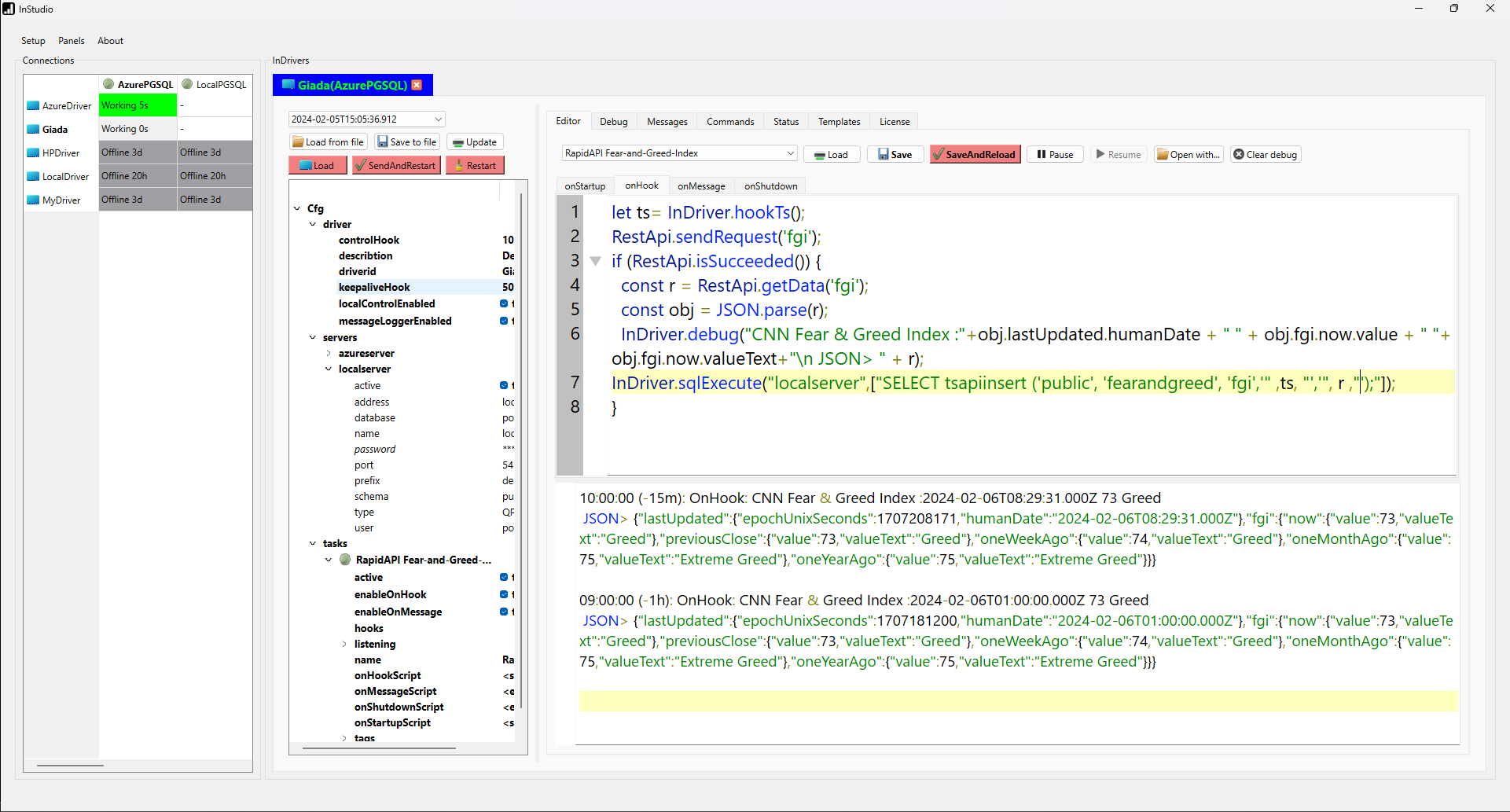Image resolution: width=1510 pixels, height=812 pixels.
Task: Click Clear debug button
Action: 1266,154
